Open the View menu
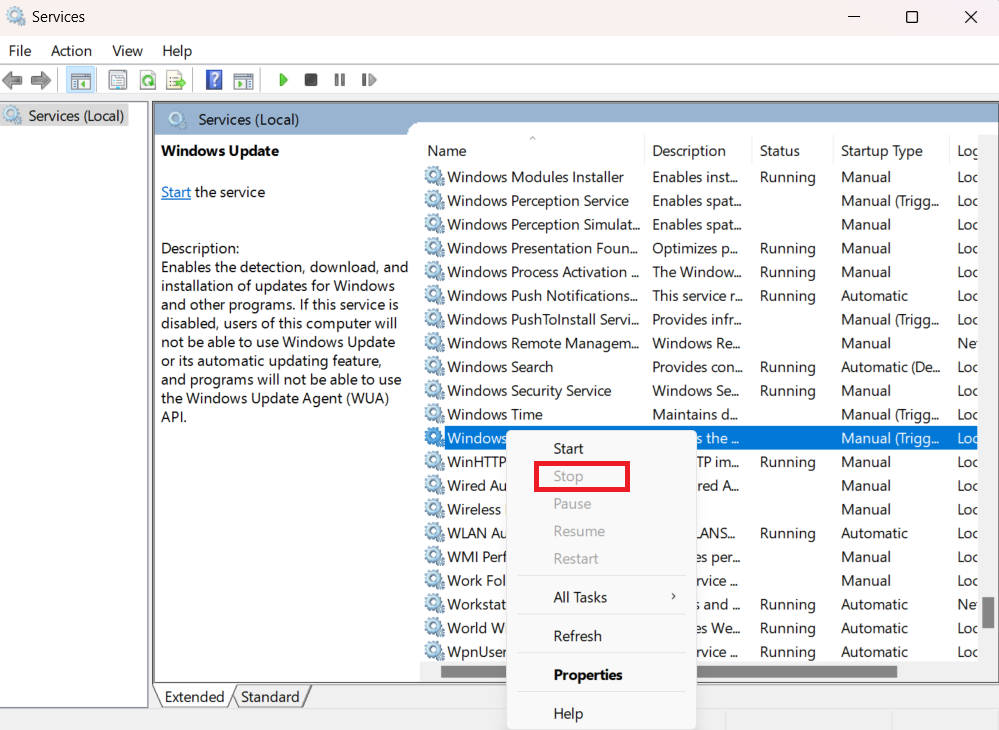 click(127, 51)
